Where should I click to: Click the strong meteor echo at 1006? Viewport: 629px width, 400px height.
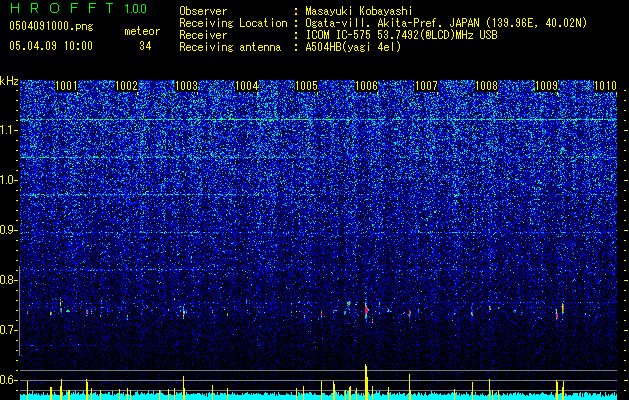click(366, 311)
